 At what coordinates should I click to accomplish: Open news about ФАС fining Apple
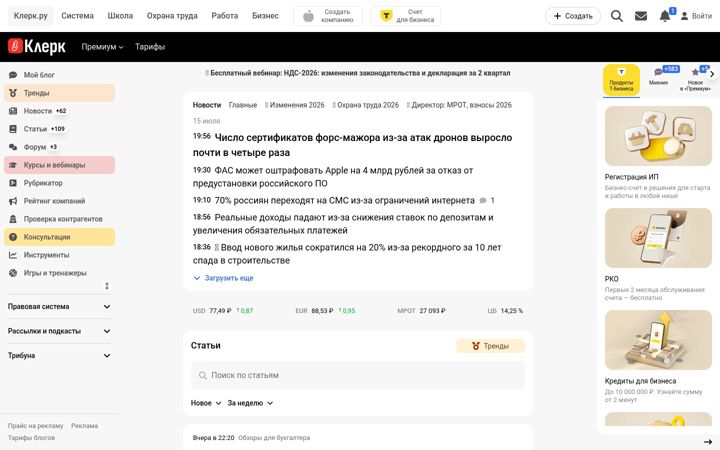point(333,177)
